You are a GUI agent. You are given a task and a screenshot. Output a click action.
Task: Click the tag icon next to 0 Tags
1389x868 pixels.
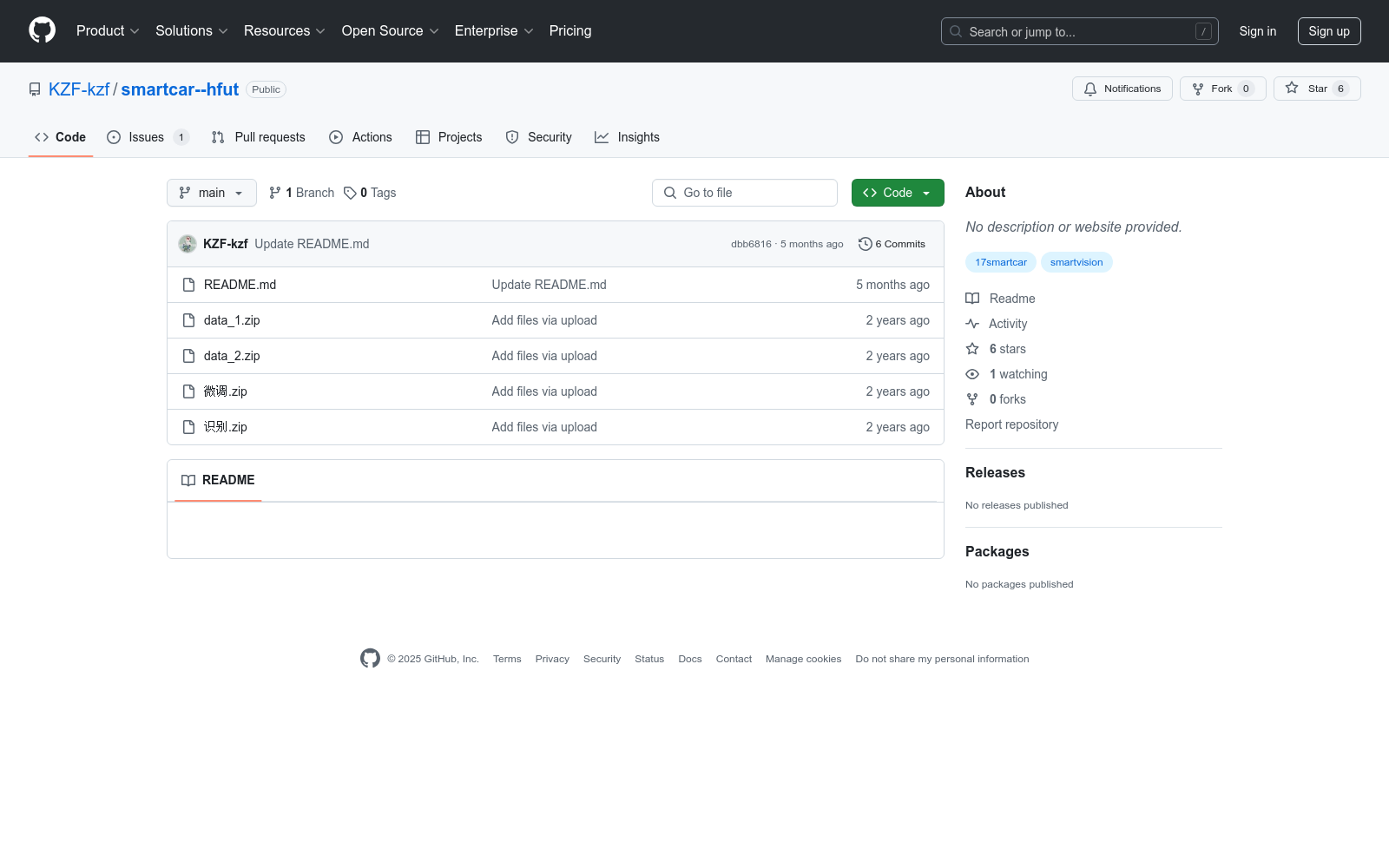coord(350,193)
